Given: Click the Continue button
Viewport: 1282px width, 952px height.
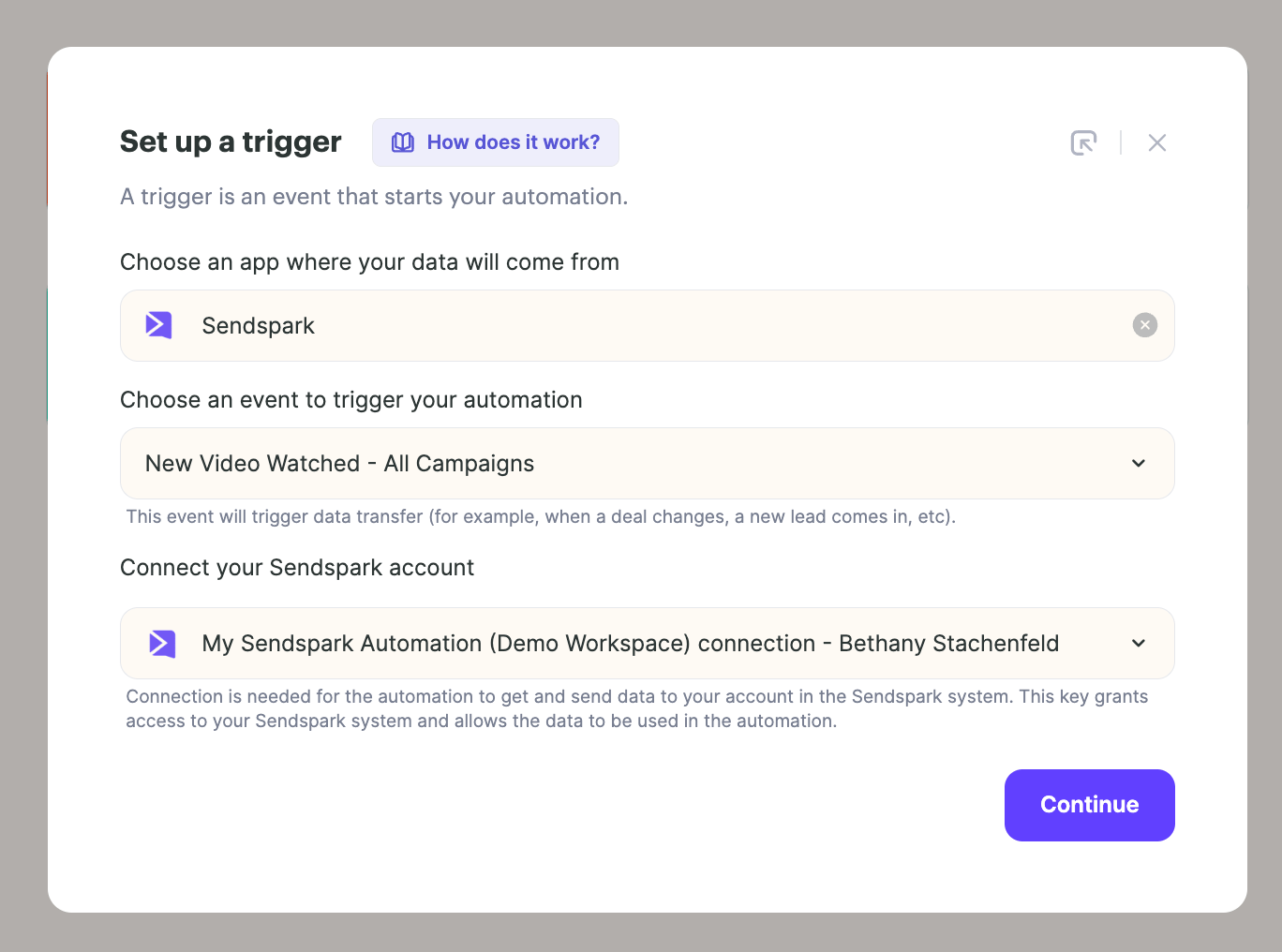Looking at the screenshot, I should pos(1090,805).
